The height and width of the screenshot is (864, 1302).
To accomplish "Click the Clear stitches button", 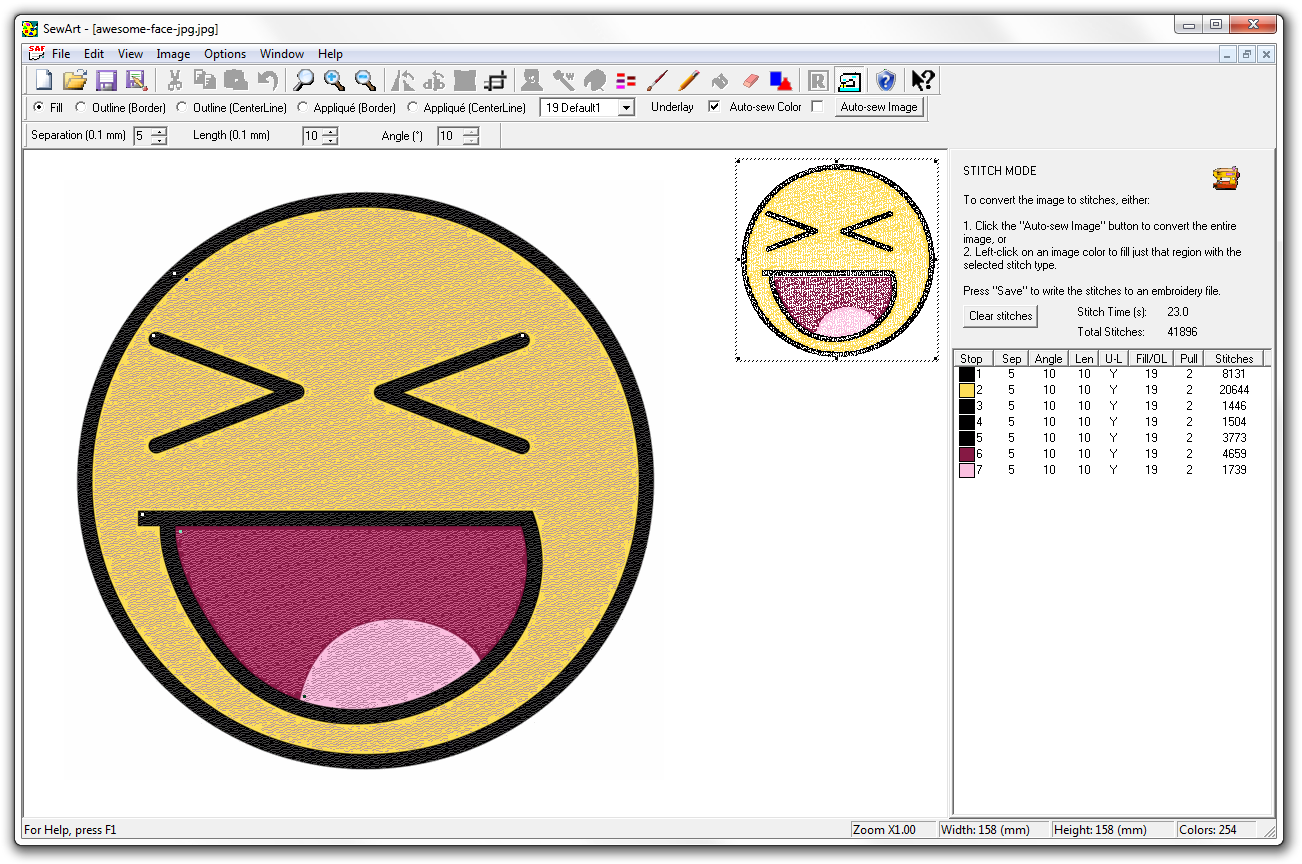I will coord(1000,316).
